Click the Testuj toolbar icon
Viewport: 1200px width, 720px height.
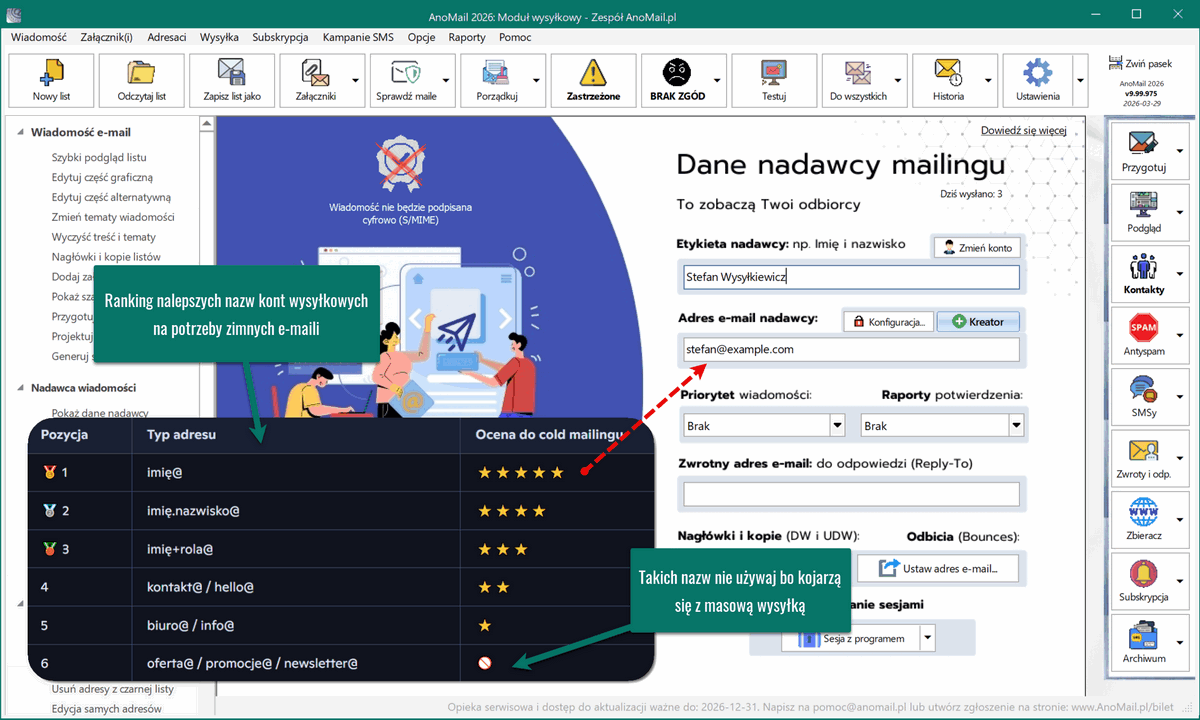click(x=774, y=73)
